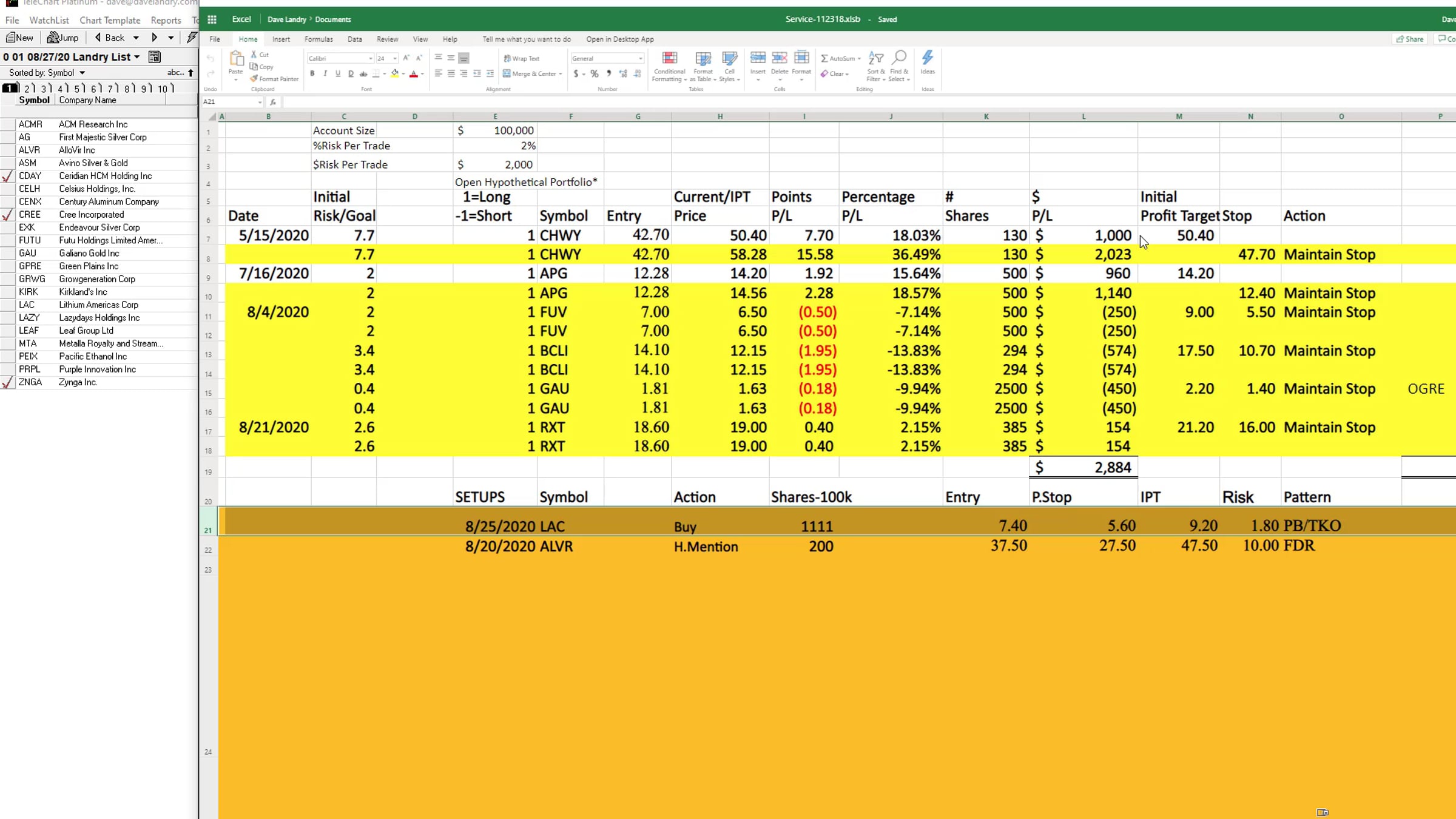The height and width of the screenshot is (819, 1456).
Task: Toggle the flag box for LAC
Action: coord(8,305)
